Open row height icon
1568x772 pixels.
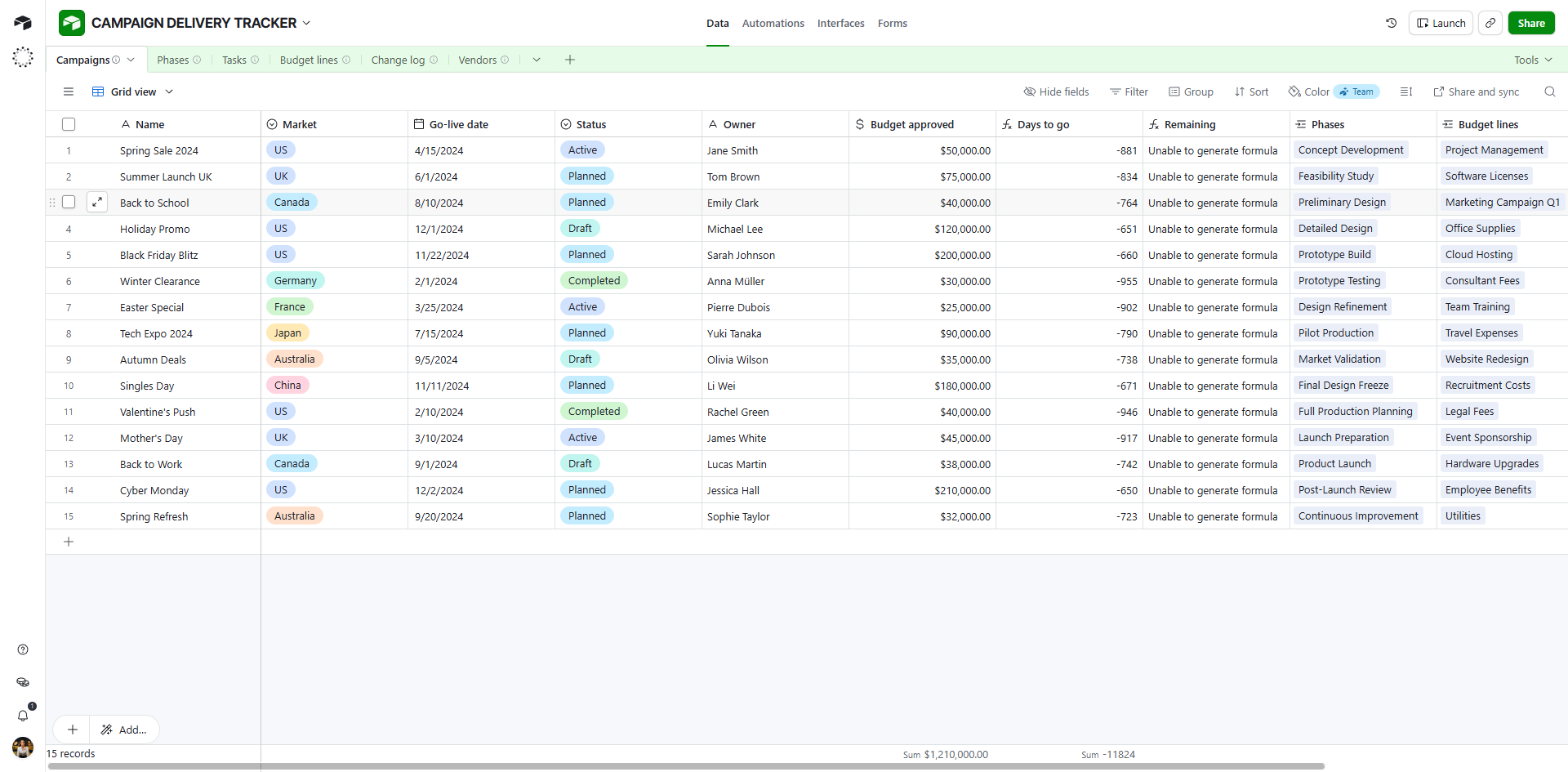(x=1406, y=91)
